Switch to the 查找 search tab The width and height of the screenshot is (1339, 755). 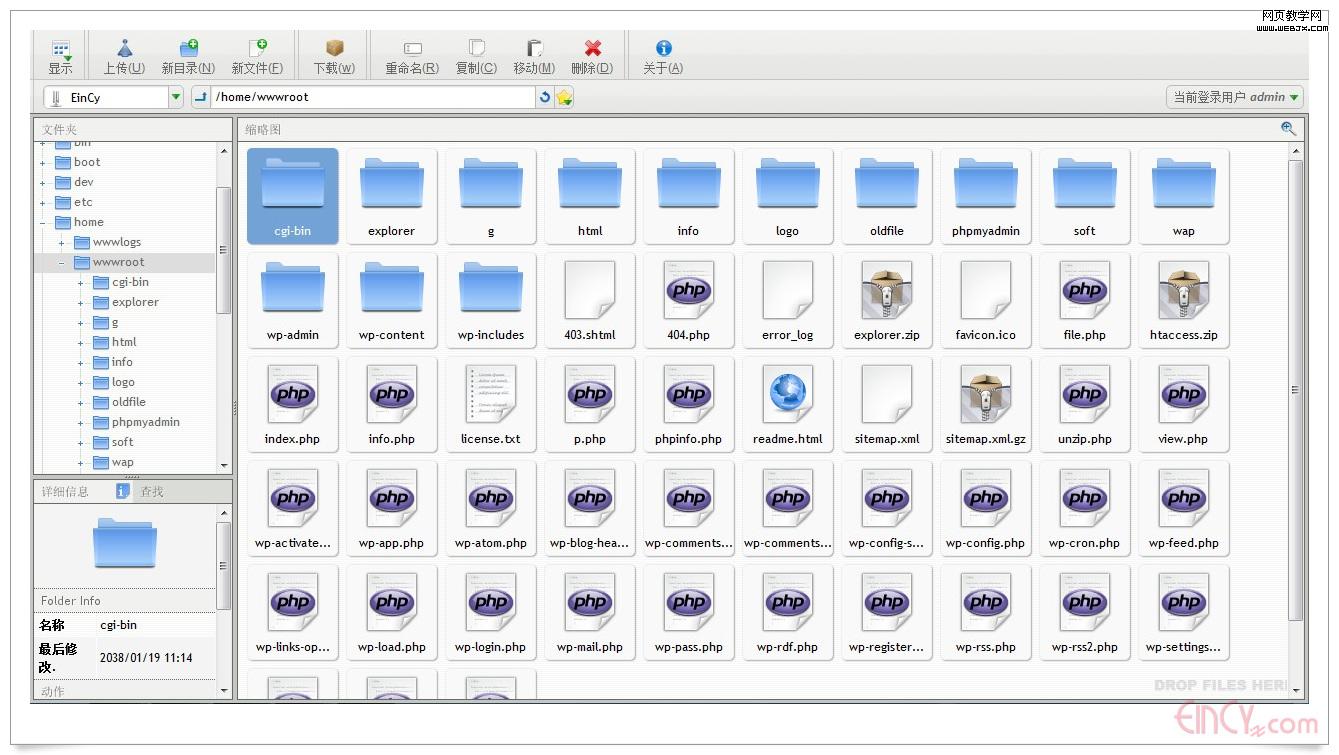[x=152, y=491]
